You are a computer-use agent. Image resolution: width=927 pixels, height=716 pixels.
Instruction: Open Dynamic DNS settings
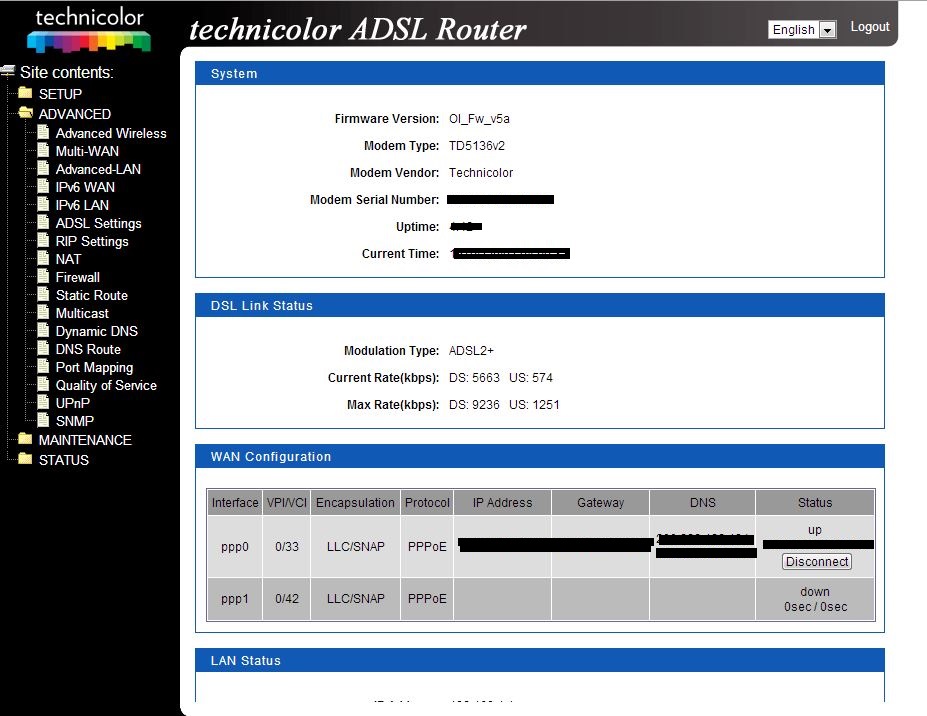coord(97,332)
